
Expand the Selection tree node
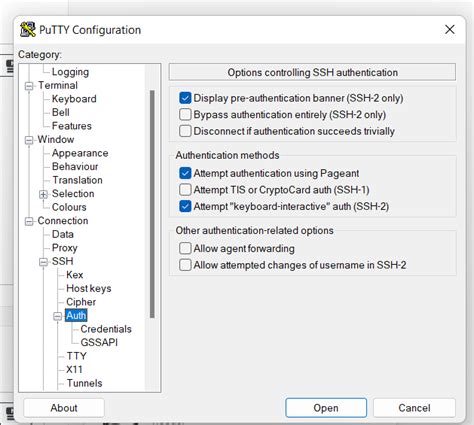point(43,194)
